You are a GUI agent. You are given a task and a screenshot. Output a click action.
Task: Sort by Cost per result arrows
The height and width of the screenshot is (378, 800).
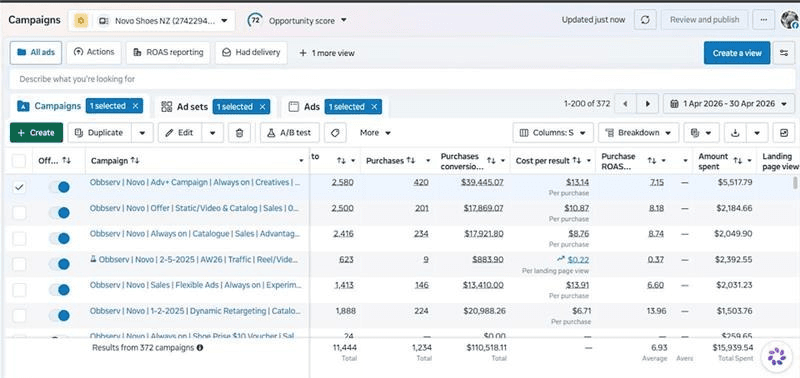[577, 161]
